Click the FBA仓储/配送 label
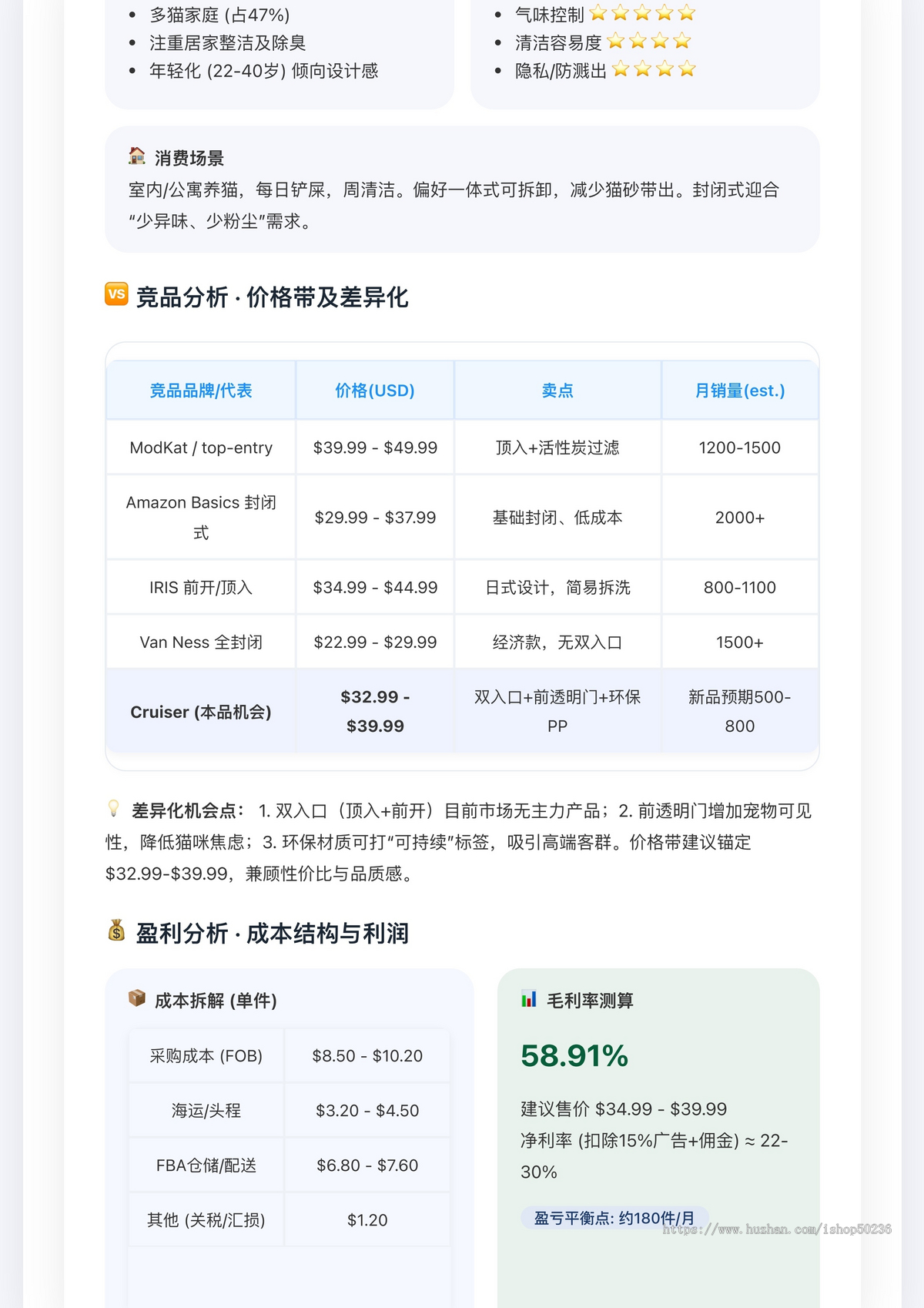This screenshot has height=1308, width=924. [206, 1165]
